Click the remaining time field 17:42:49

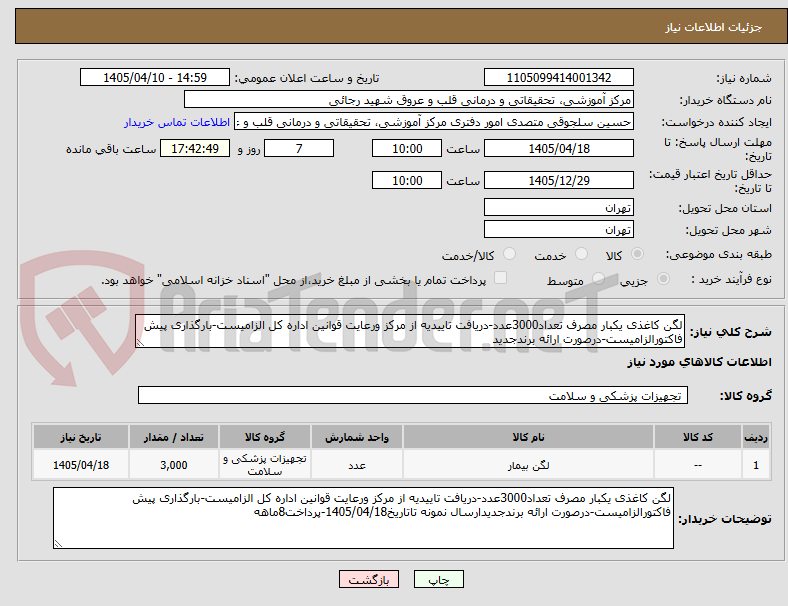coord(194,148)
